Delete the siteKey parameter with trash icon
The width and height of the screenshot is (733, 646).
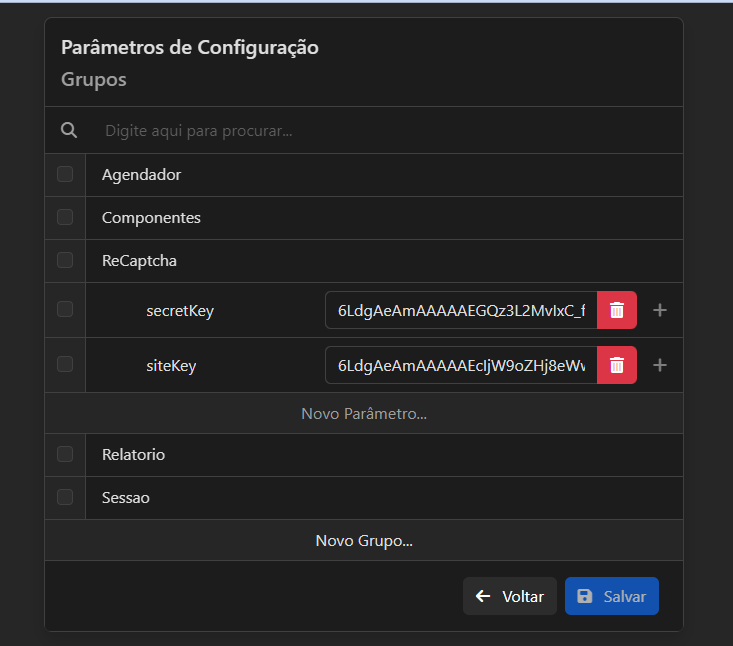pyautogui.click(x=617, y=365)
